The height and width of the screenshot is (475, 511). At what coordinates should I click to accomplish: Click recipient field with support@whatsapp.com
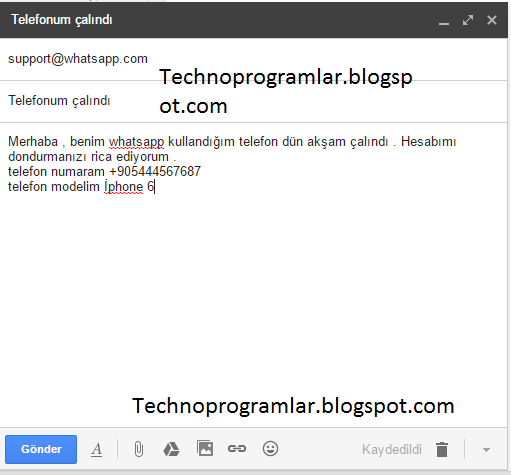click(253, 59)
